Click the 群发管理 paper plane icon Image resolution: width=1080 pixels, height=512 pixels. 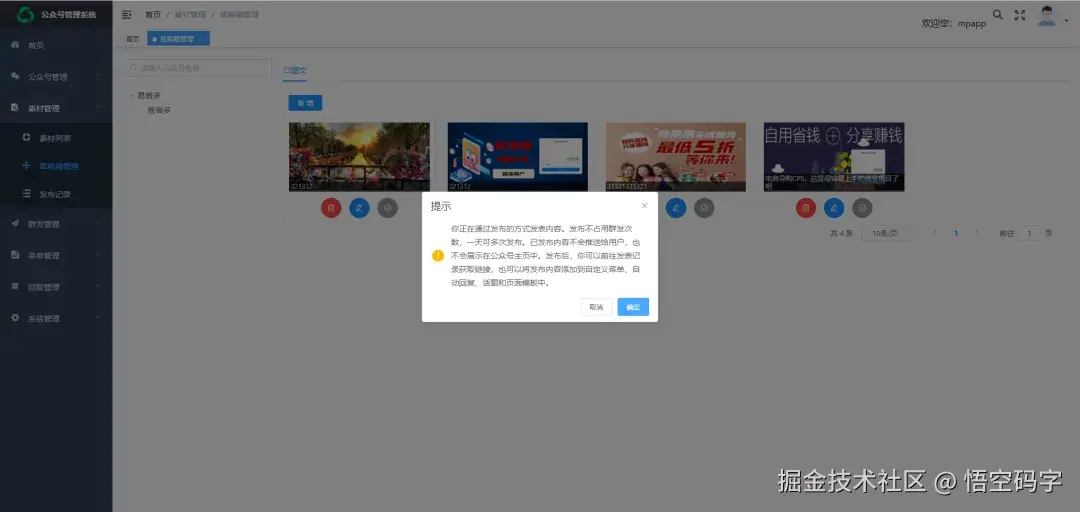tap(15, 223)
